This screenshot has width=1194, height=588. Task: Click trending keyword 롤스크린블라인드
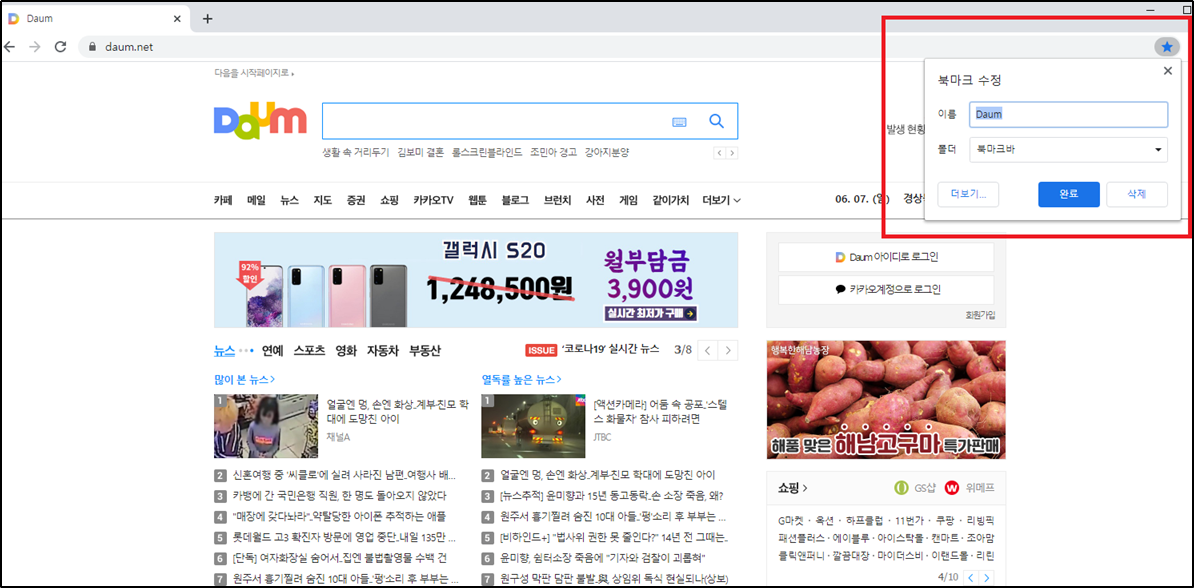[x=487, y=152]
